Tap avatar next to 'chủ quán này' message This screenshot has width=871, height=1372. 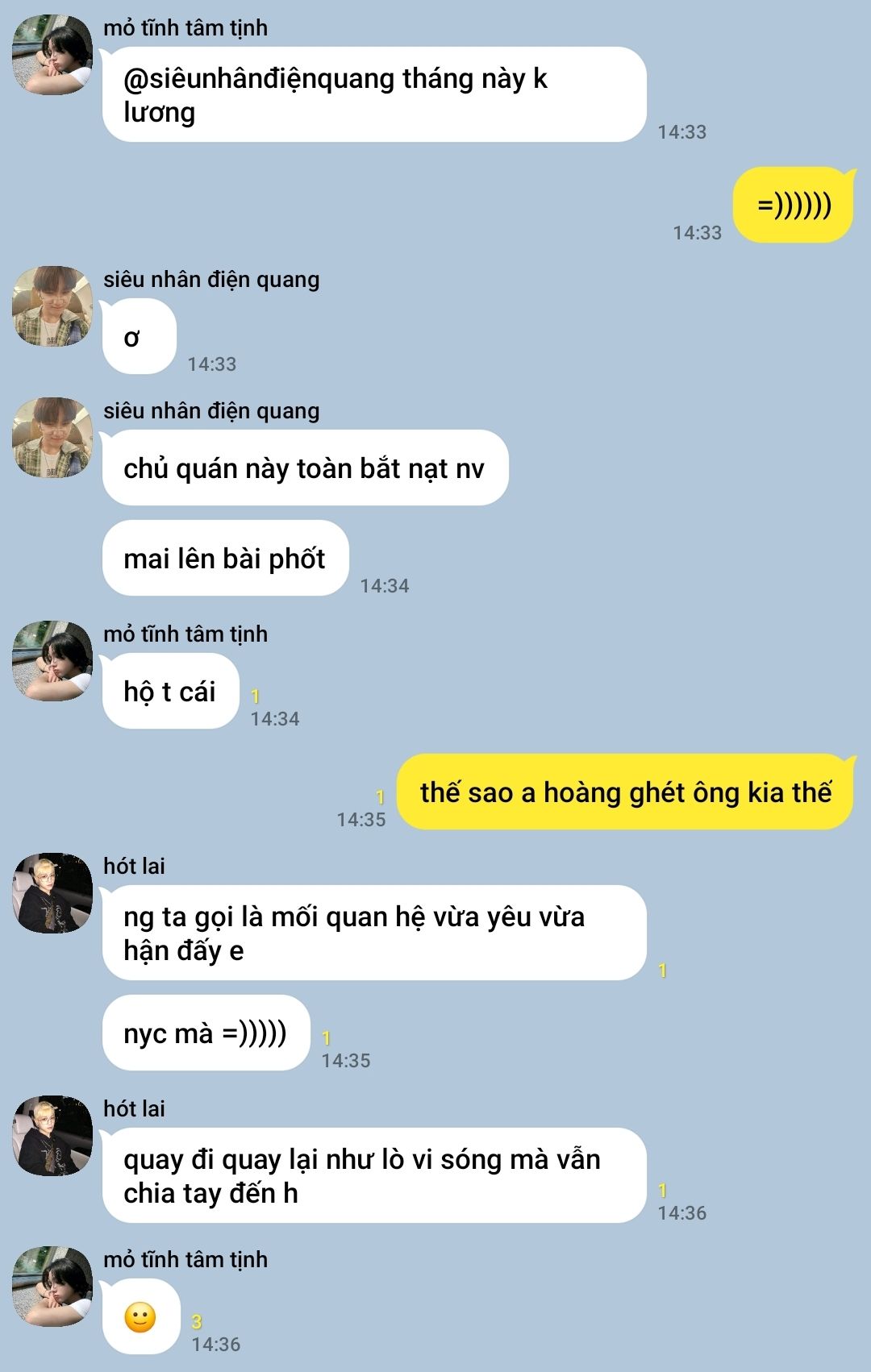click(52, 438)
